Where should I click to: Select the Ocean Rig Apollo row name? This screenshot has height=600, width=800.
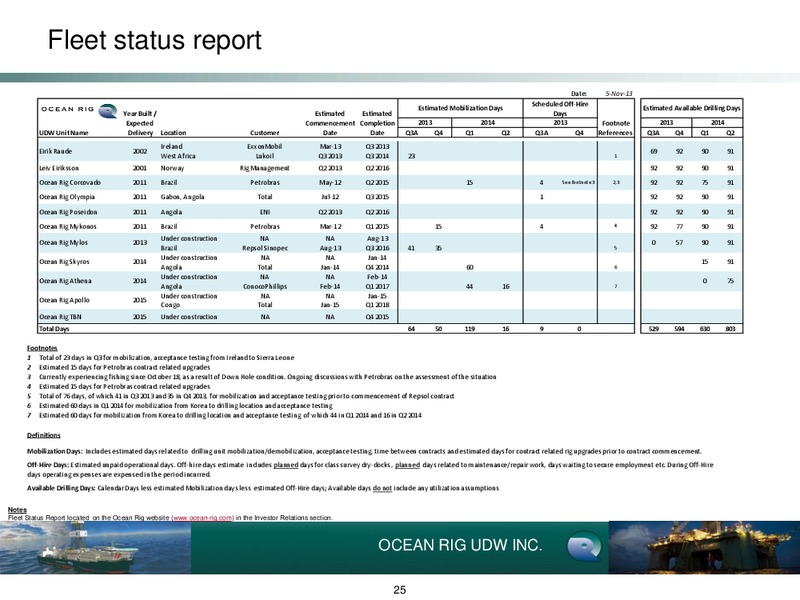point(64,300)
